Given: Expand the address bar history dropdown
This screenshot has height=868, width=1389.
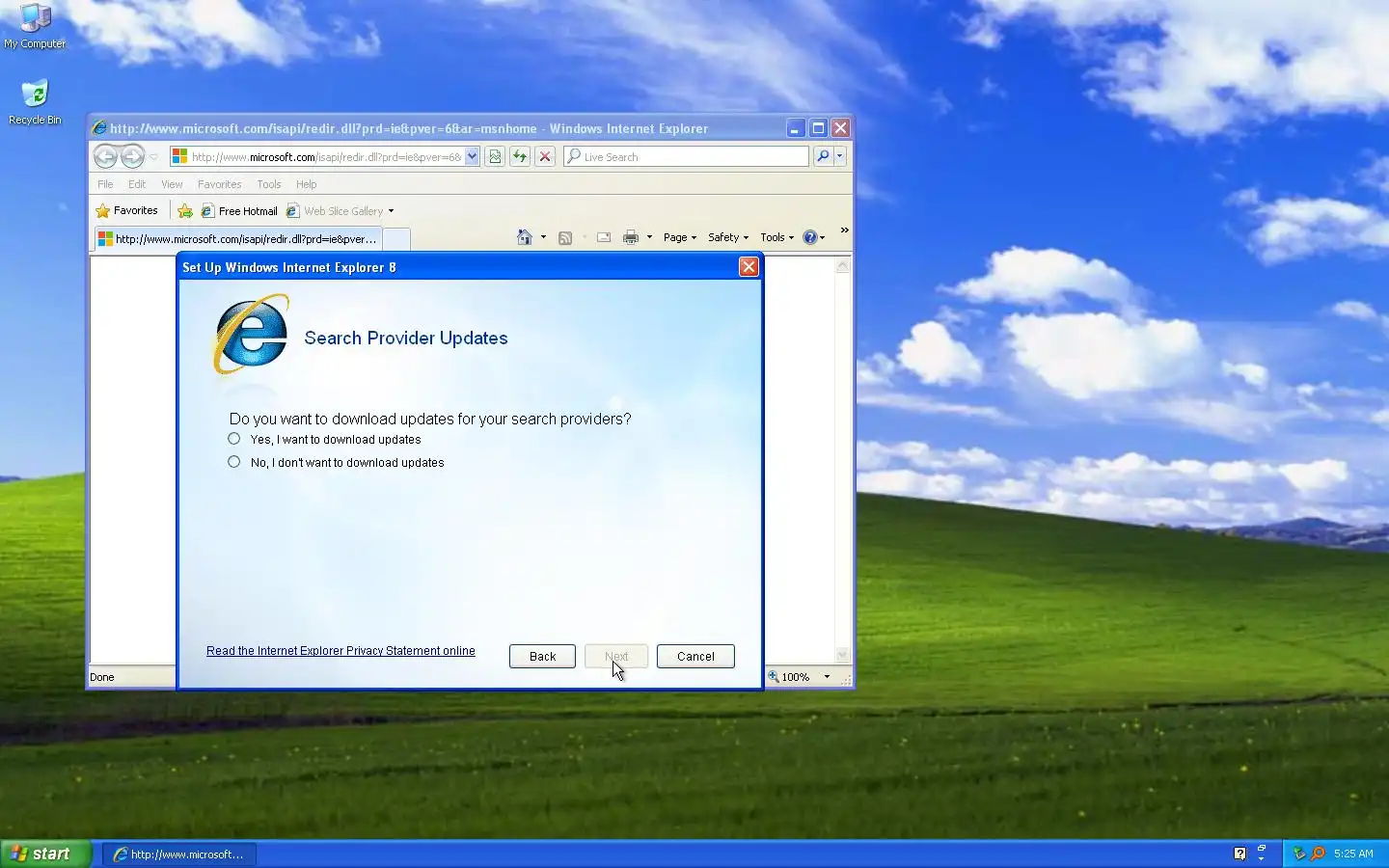Looking at the screenshot, I should click(x=472, y=156).
